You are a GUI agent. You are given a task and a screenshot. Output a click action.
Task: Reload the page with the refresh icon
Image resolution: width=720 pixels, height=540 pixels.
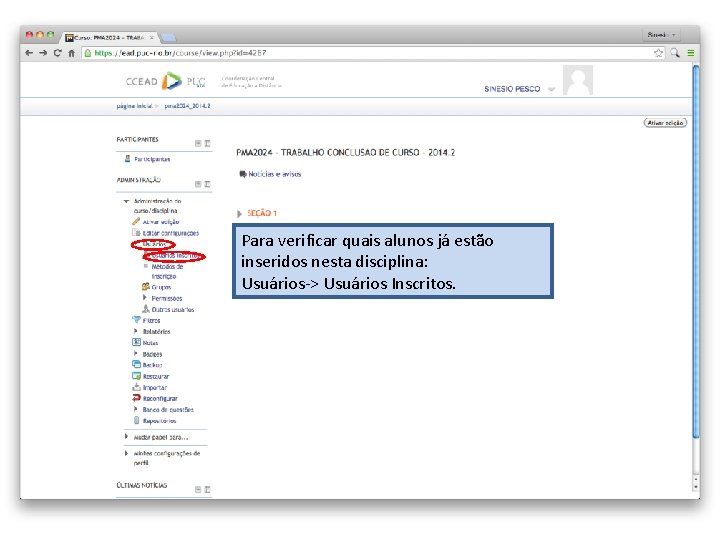coord(57,53)
